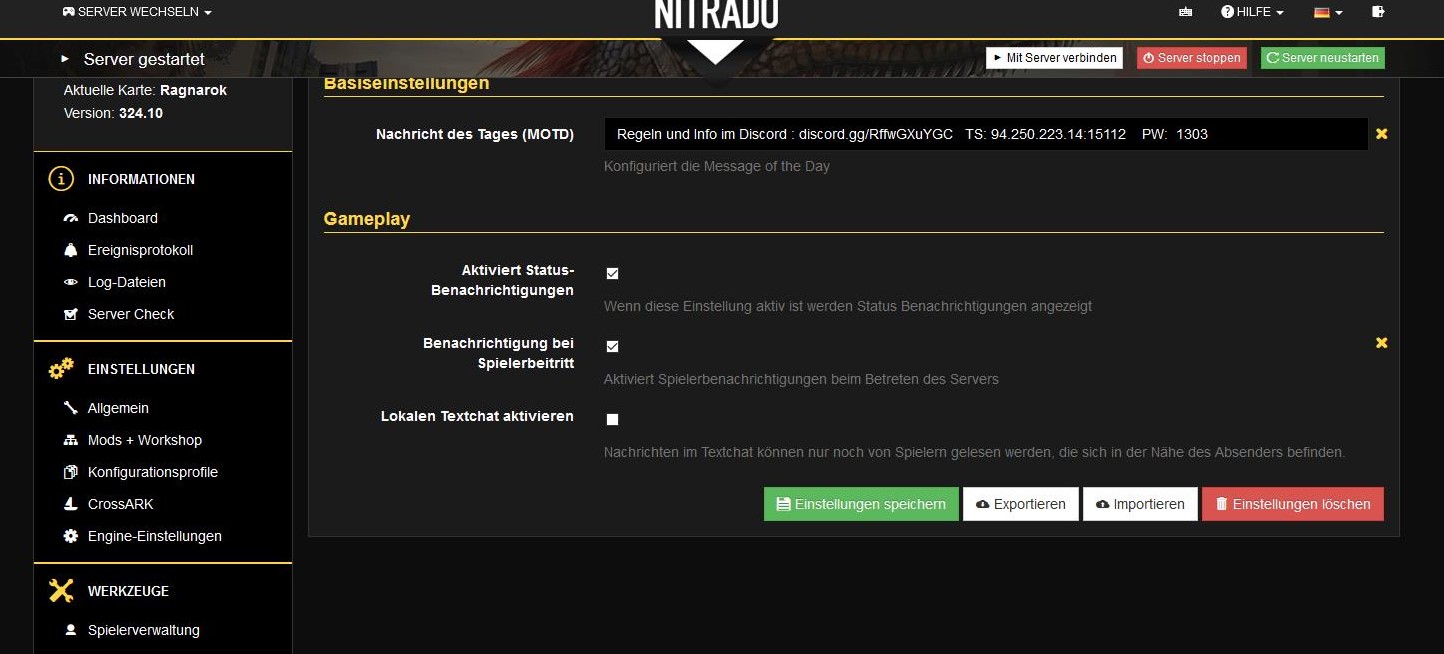Click the keyboard icon in top bar
1444x654 pixels.
[x=1186, y=12]
